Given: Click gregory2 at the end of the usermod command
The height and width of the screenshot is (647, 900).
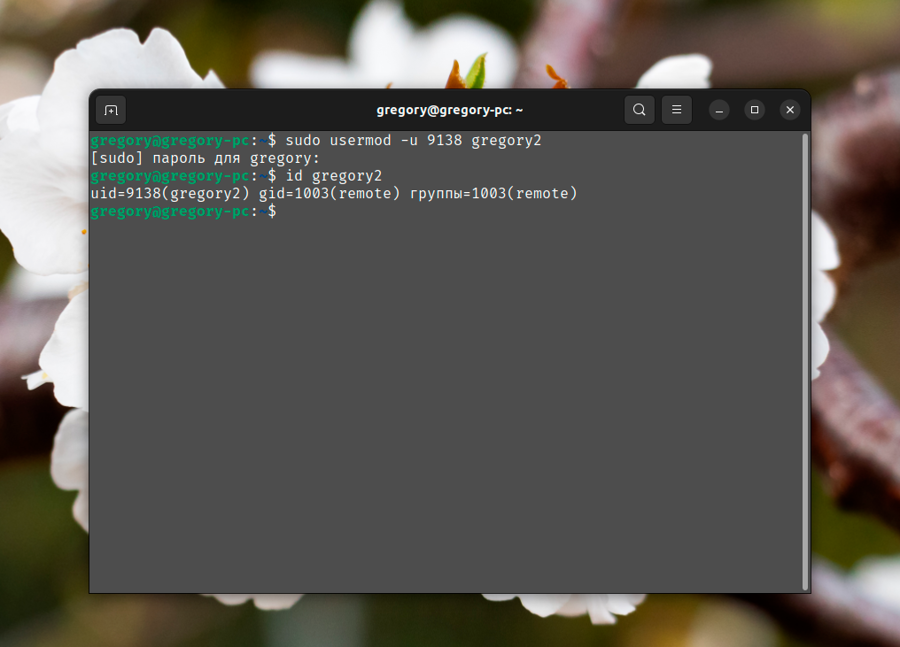Looking at the screenshot, I should coord(506,141).
